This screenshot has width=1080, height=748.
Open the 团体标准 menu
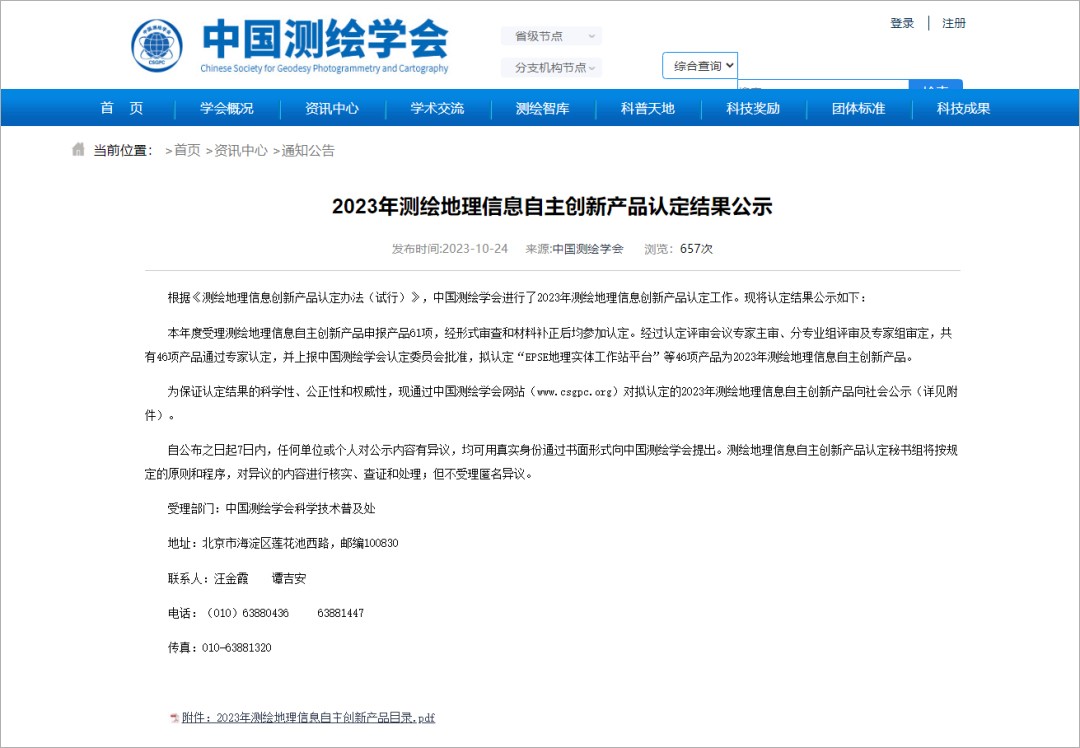857,107
